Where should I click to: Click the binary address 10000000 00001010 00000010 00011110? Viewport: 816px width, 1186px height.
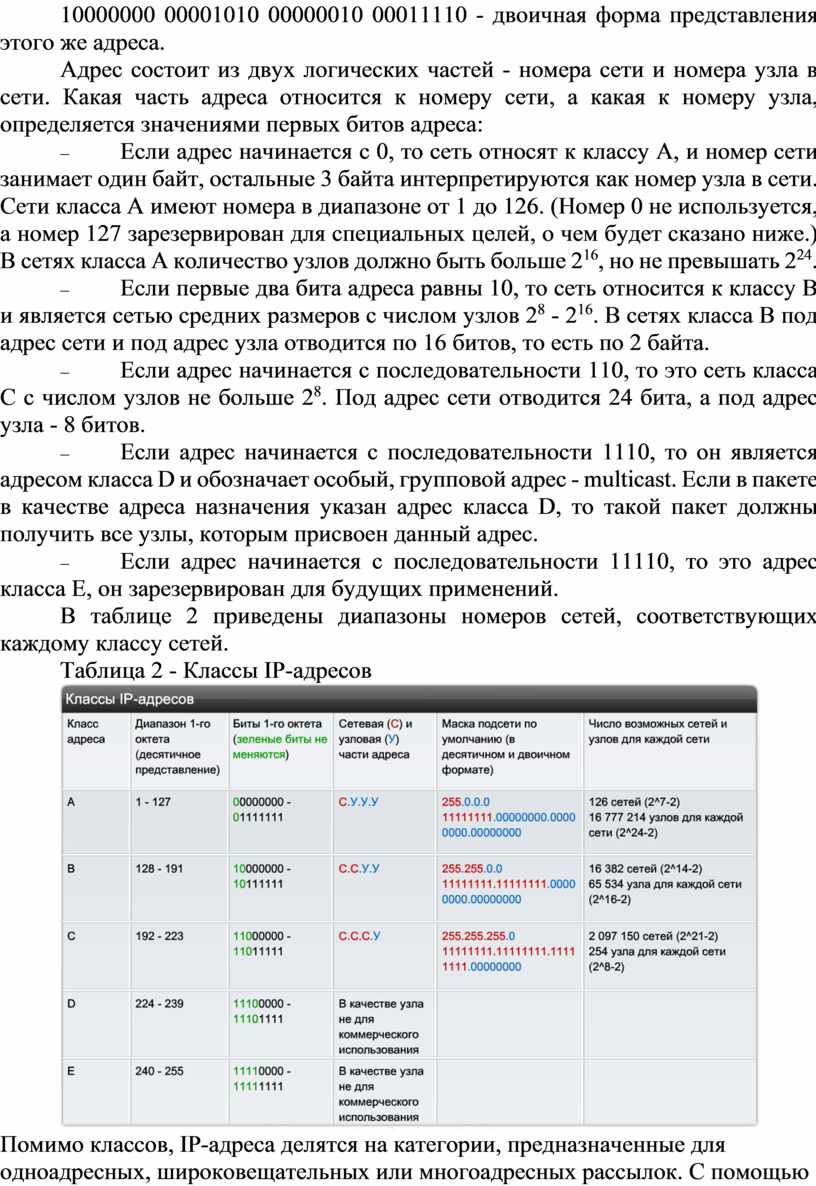264,14
